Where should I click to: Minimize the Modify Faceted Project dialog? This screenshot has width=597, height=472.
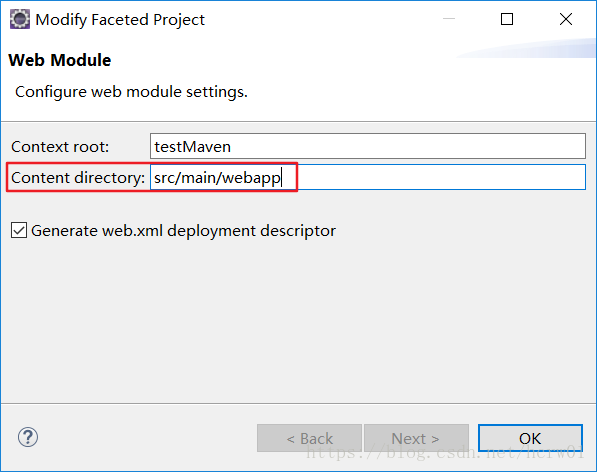pyautogui.click(x=449, y=19)
